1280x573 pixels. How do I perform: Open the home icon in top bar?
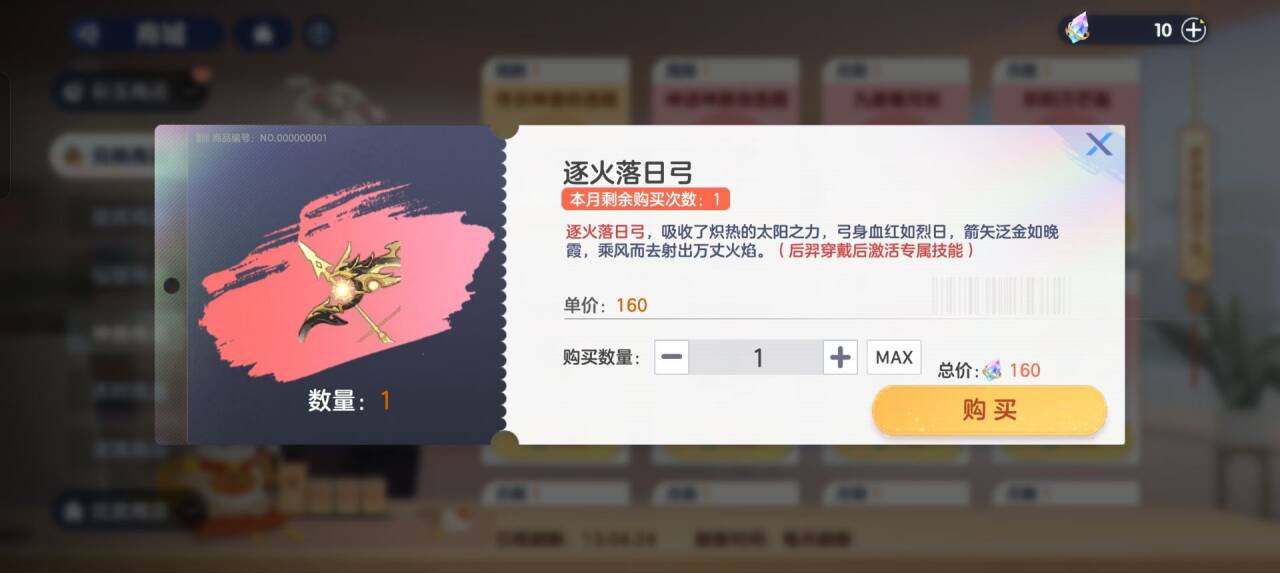pyautogui.click(x=263, y=34)
